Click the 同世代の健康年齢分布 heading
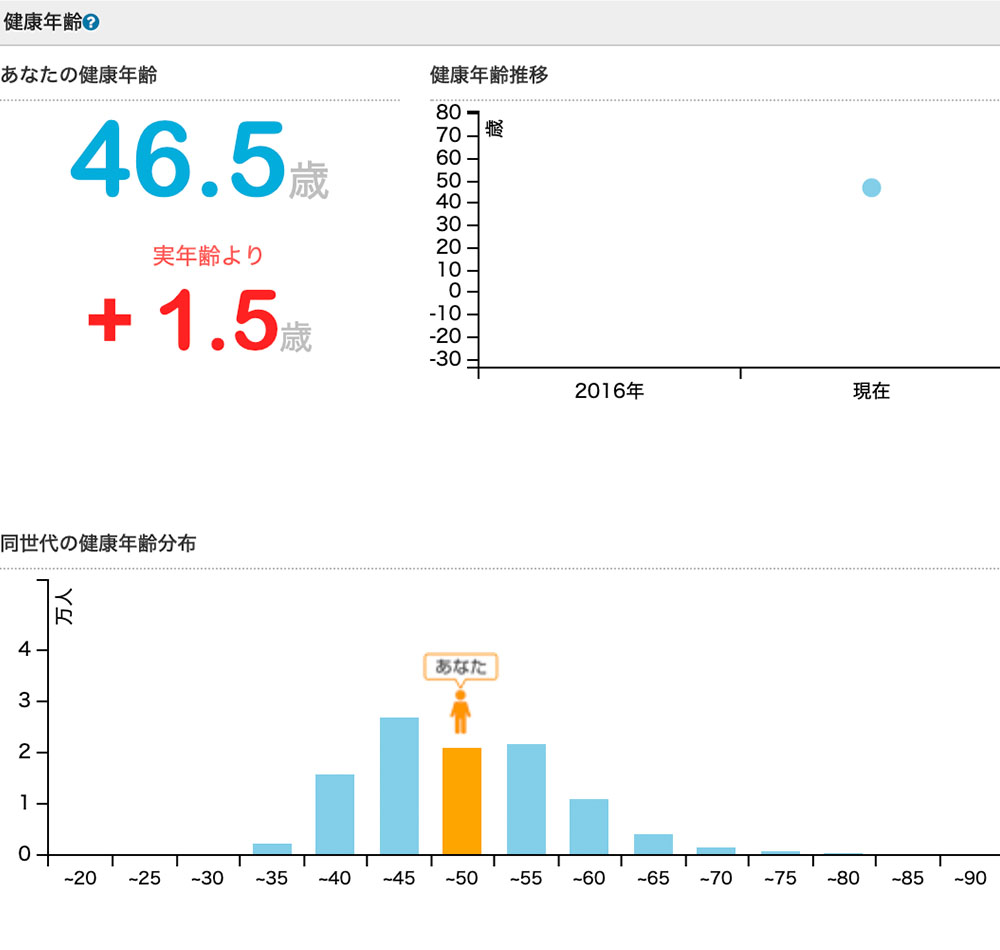 [98, 544]
